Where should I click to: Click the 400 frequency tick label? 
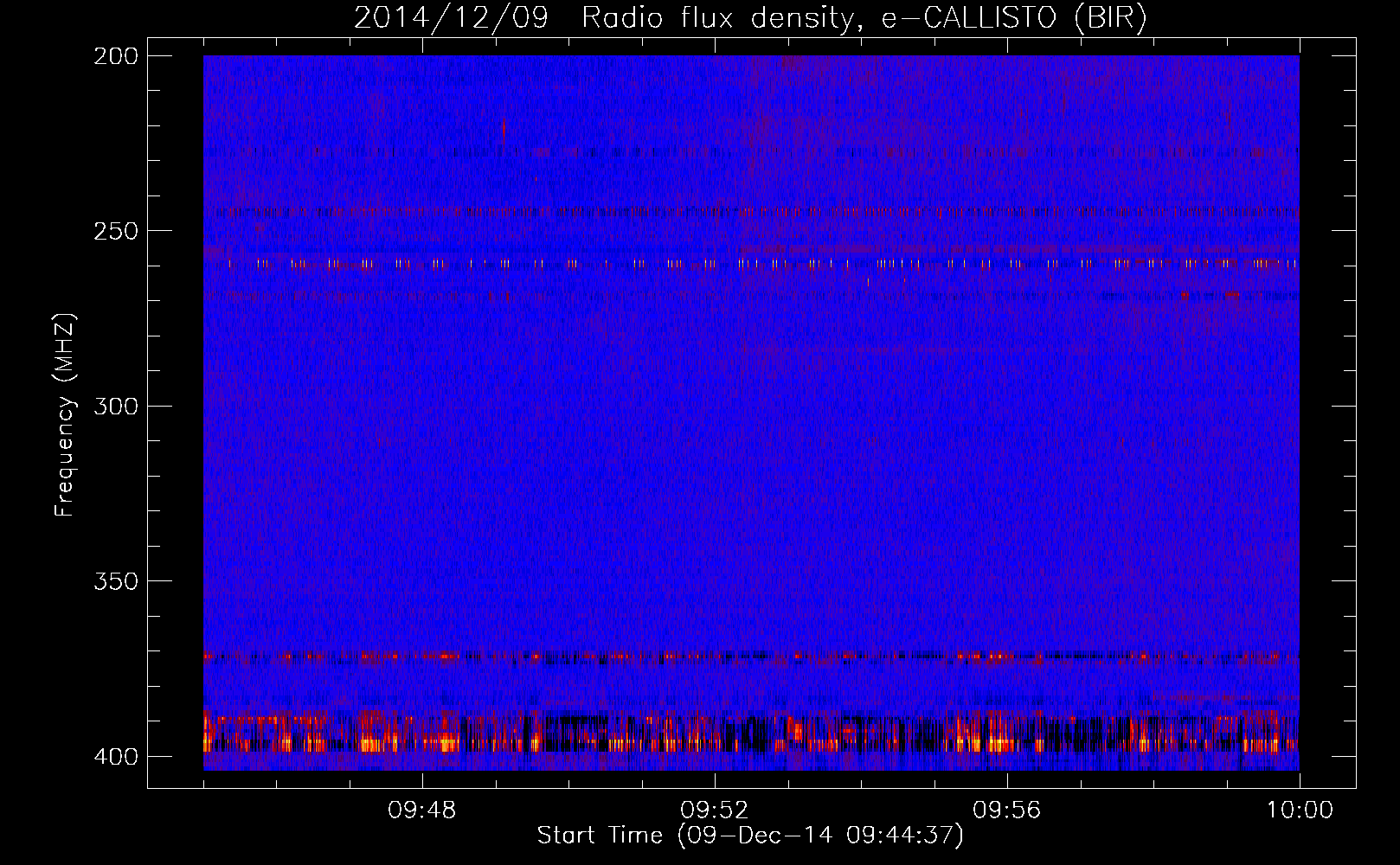115,756
